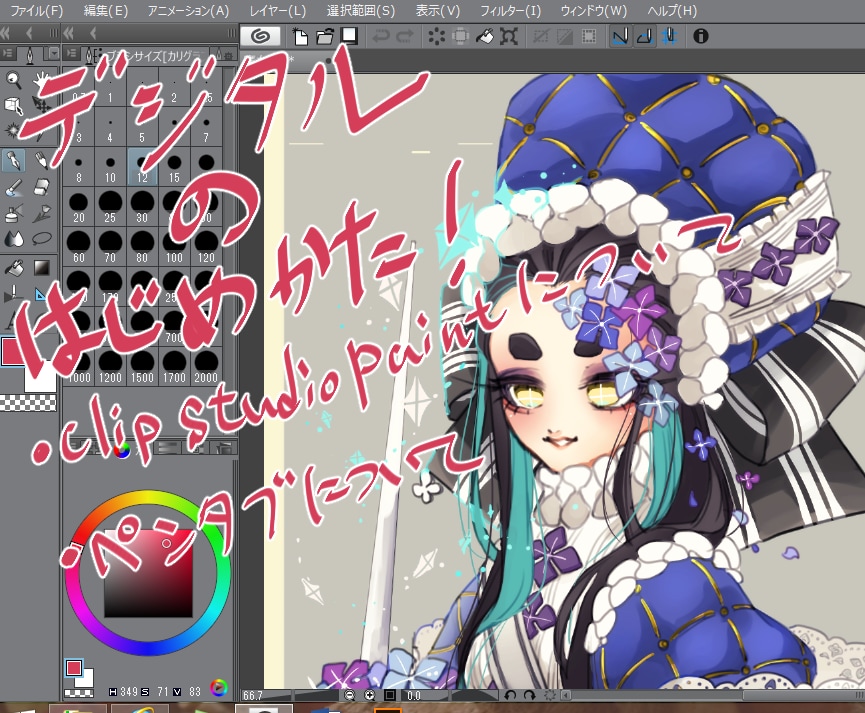The height and width of the screenshot is (713, 865).
Task: Select the Eraser tool
Action: [x=42, y=188]
